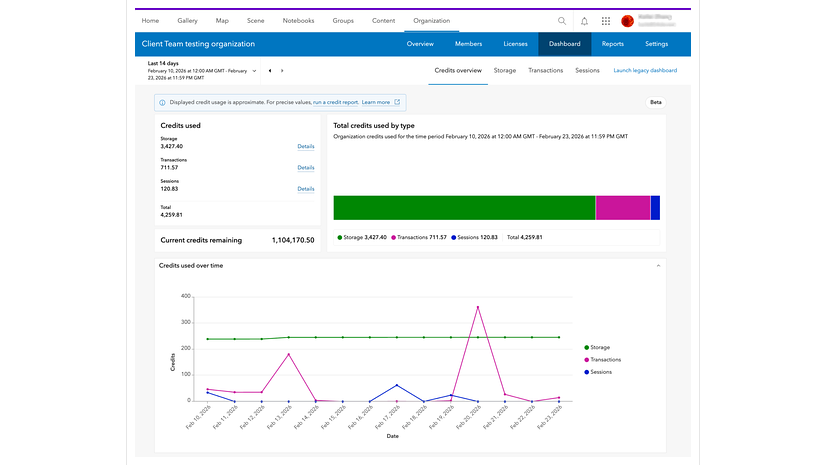Open the notifications bell
This screenshot has width=826, height=465.
tap(584, 20)
